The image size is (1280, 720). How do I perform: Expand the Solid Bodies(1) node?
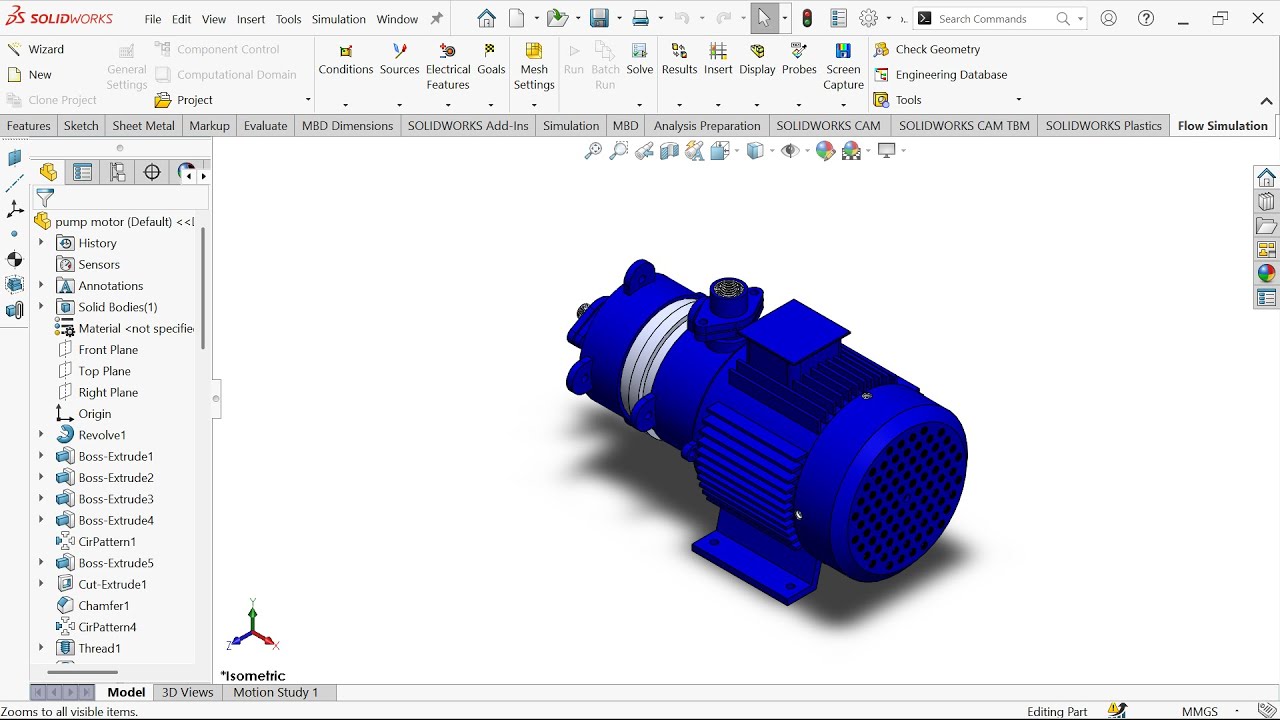(x=41, y=307)
